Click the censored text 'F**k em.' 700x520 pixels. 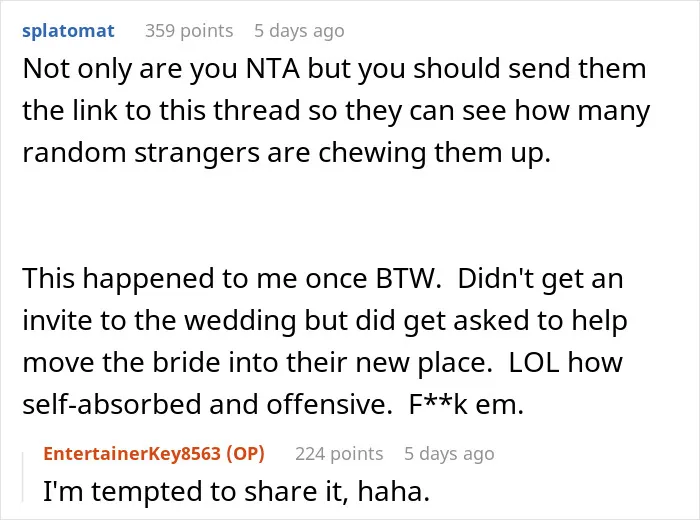click(x=466, y=404)
